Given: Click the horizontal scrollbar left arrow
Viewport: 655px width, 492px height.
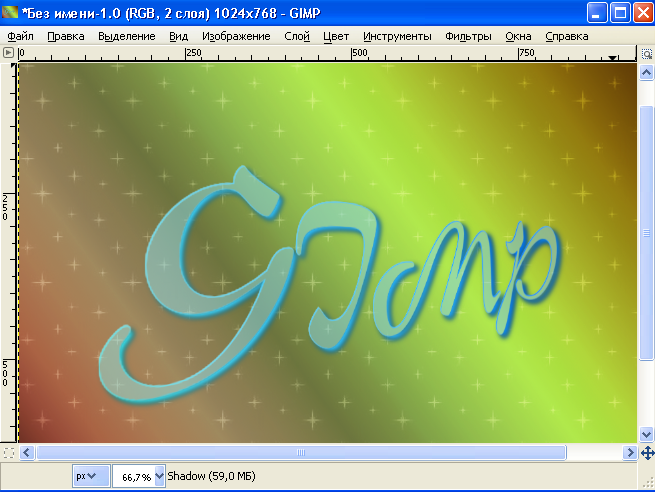Looking at the screenshot, I should point(27,453).
